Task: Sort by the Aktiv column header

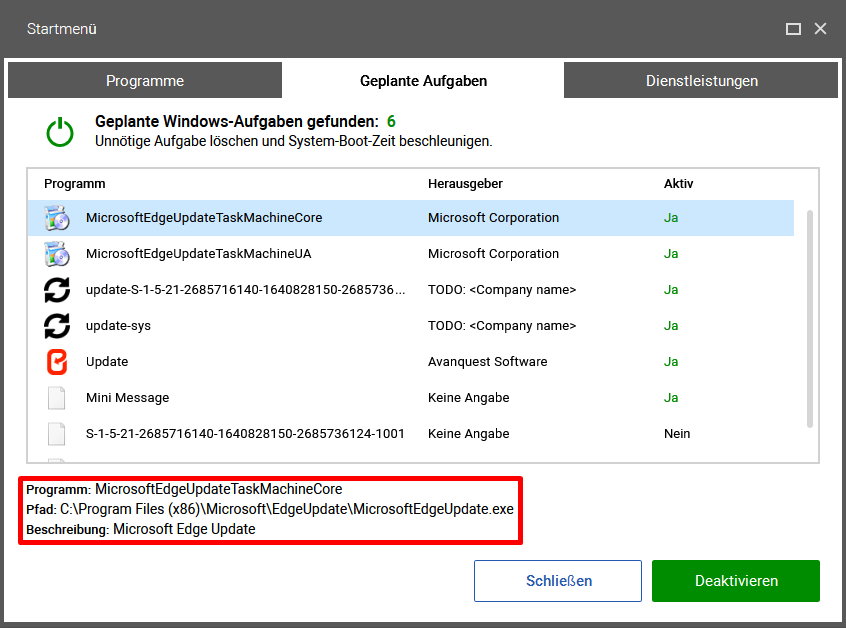Action: pos(678,183)
